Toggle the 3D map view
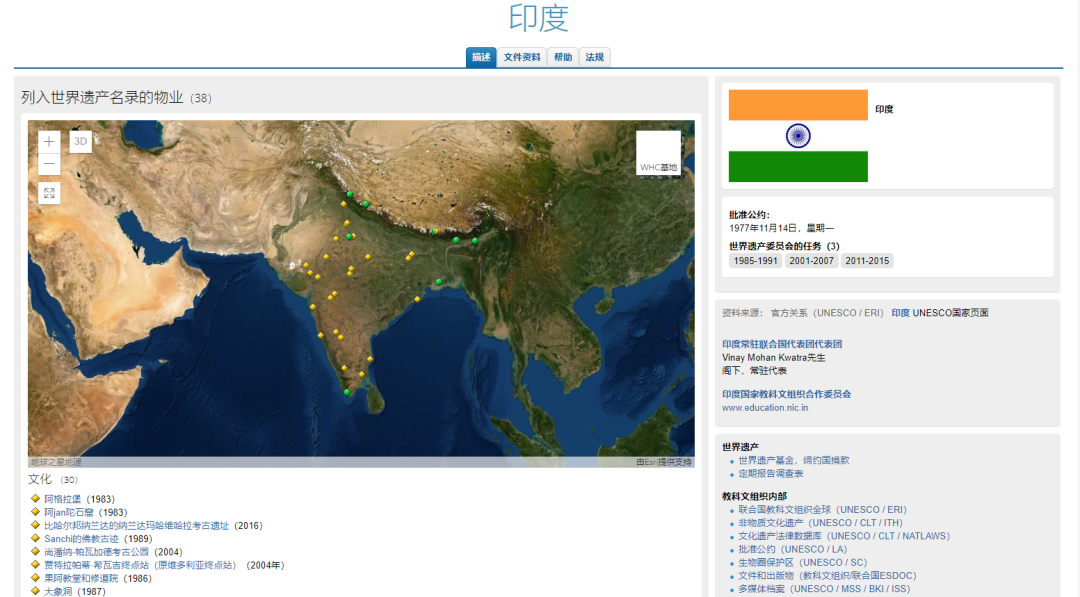 pos(81,142)
